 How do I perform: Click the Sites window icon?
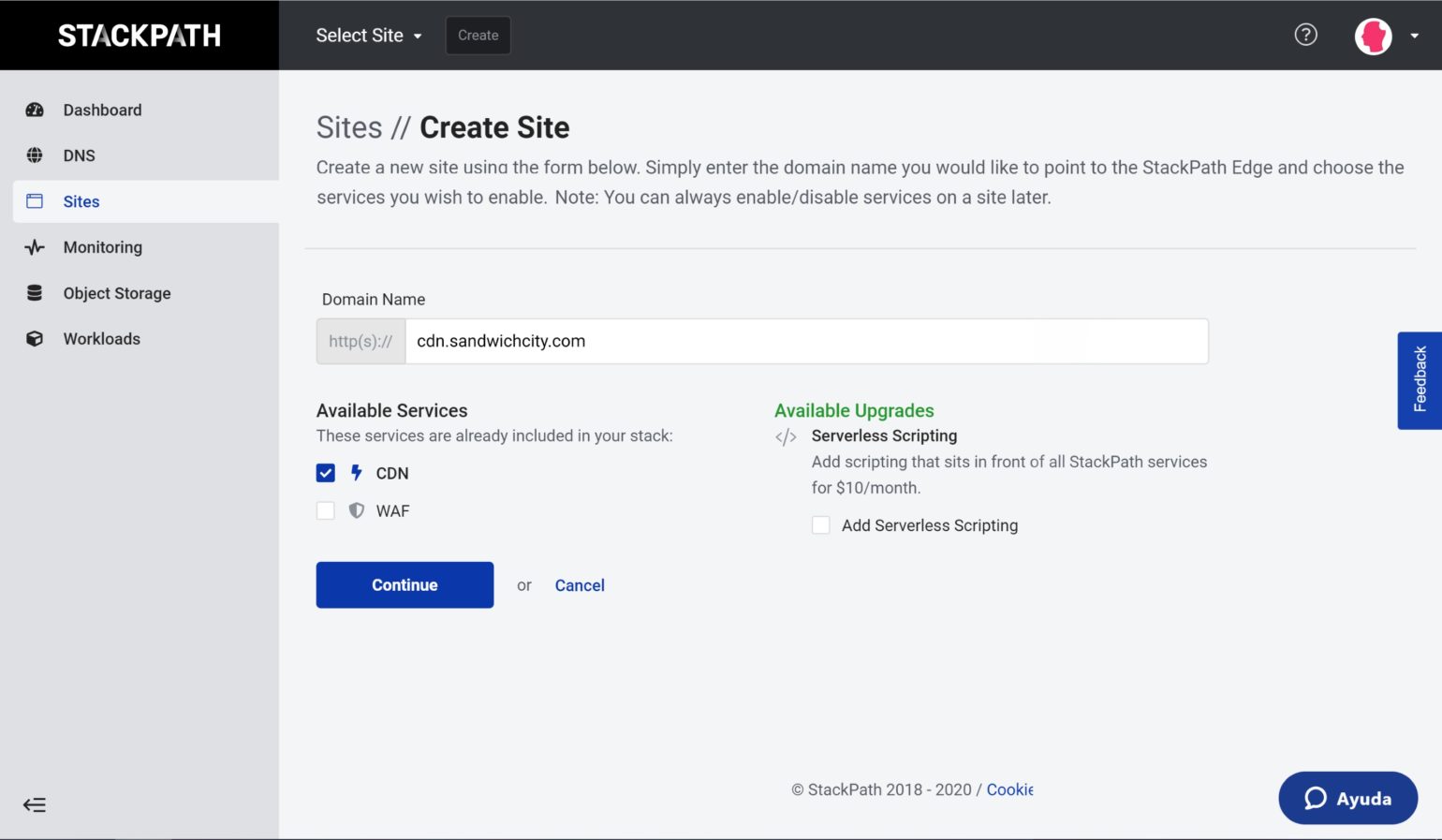pos(35,201)
